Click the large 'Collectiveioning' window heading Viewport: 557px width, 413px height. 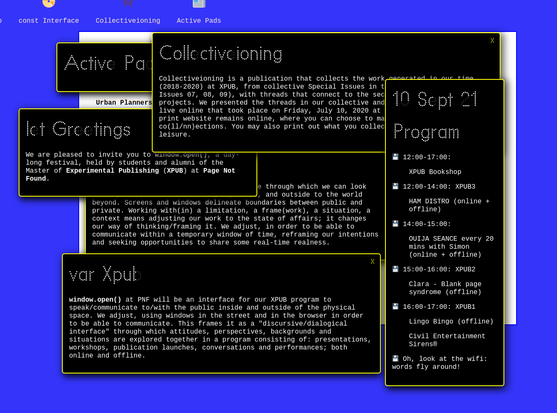[221, 54]
